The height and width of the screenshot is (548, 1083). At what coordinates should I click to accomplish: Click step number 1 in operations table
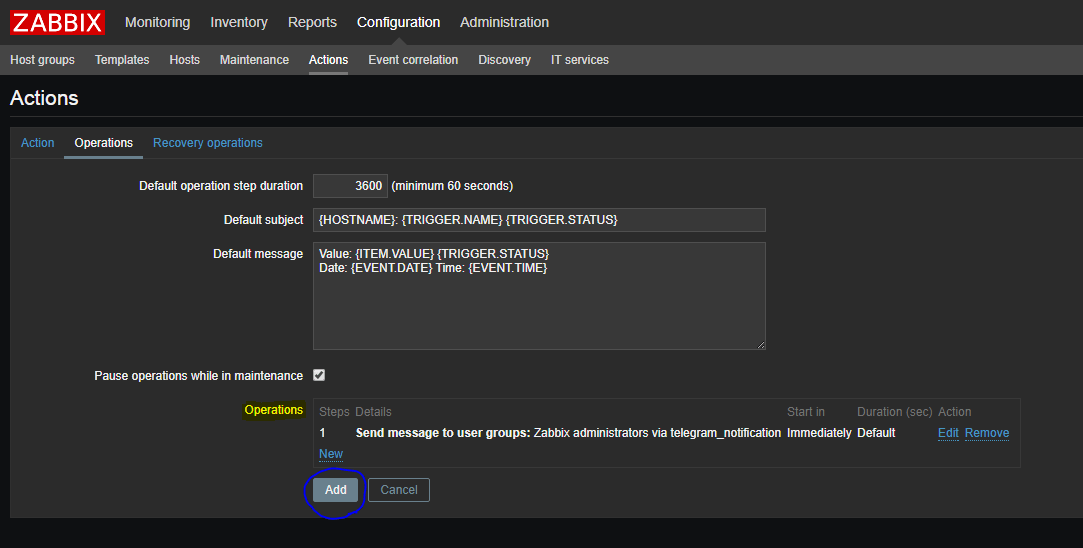323,433
